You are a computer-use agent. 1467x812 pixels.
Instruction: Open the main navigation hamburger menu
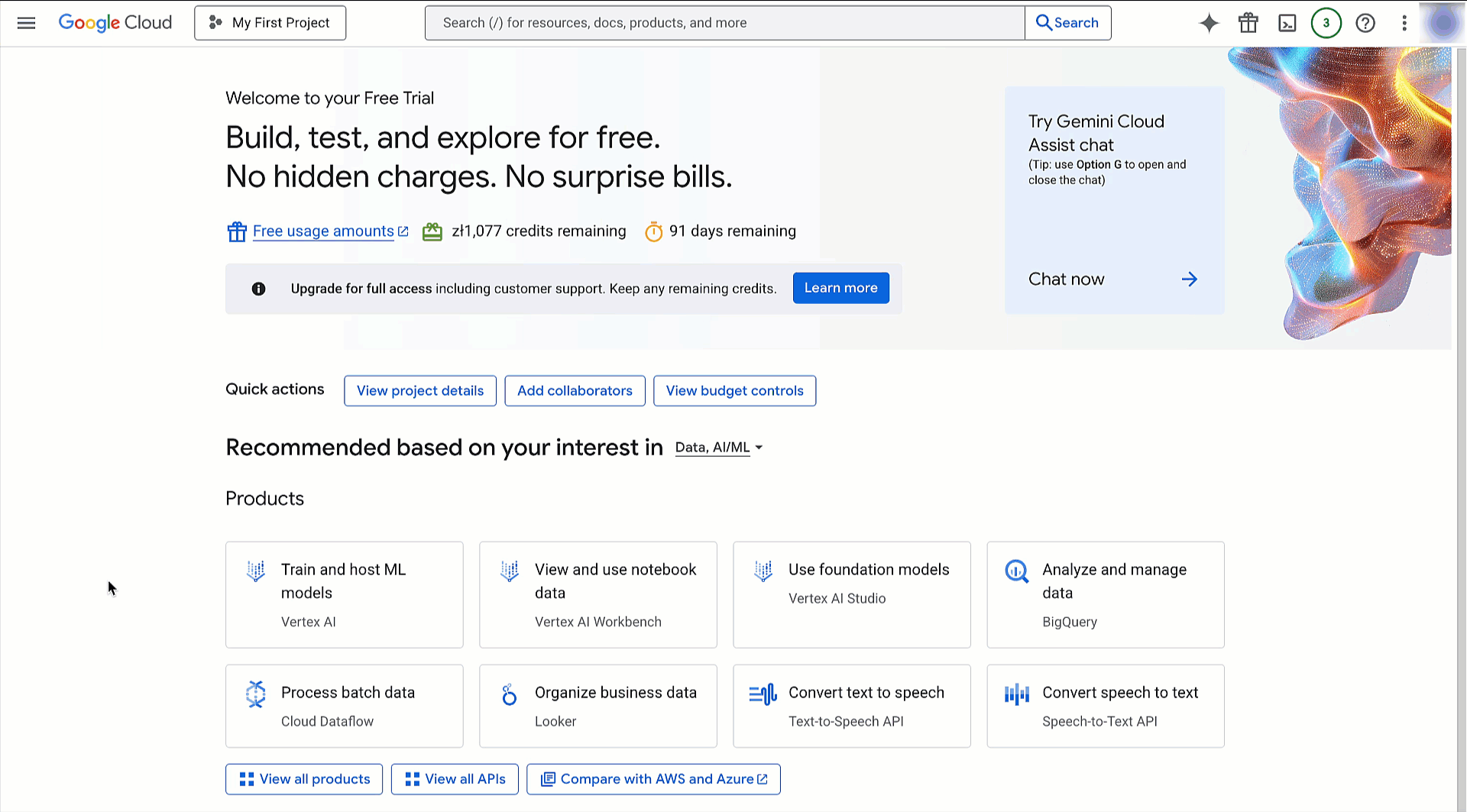[26, 23]
